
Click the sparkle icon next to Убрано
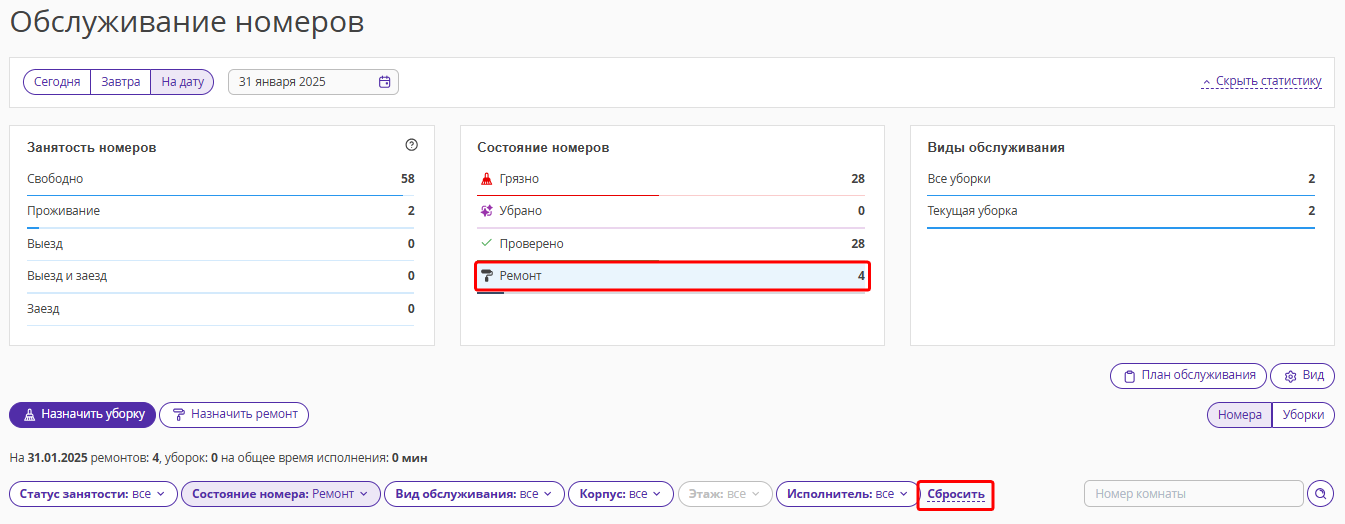pyautogui.click(x=487, y=211)
